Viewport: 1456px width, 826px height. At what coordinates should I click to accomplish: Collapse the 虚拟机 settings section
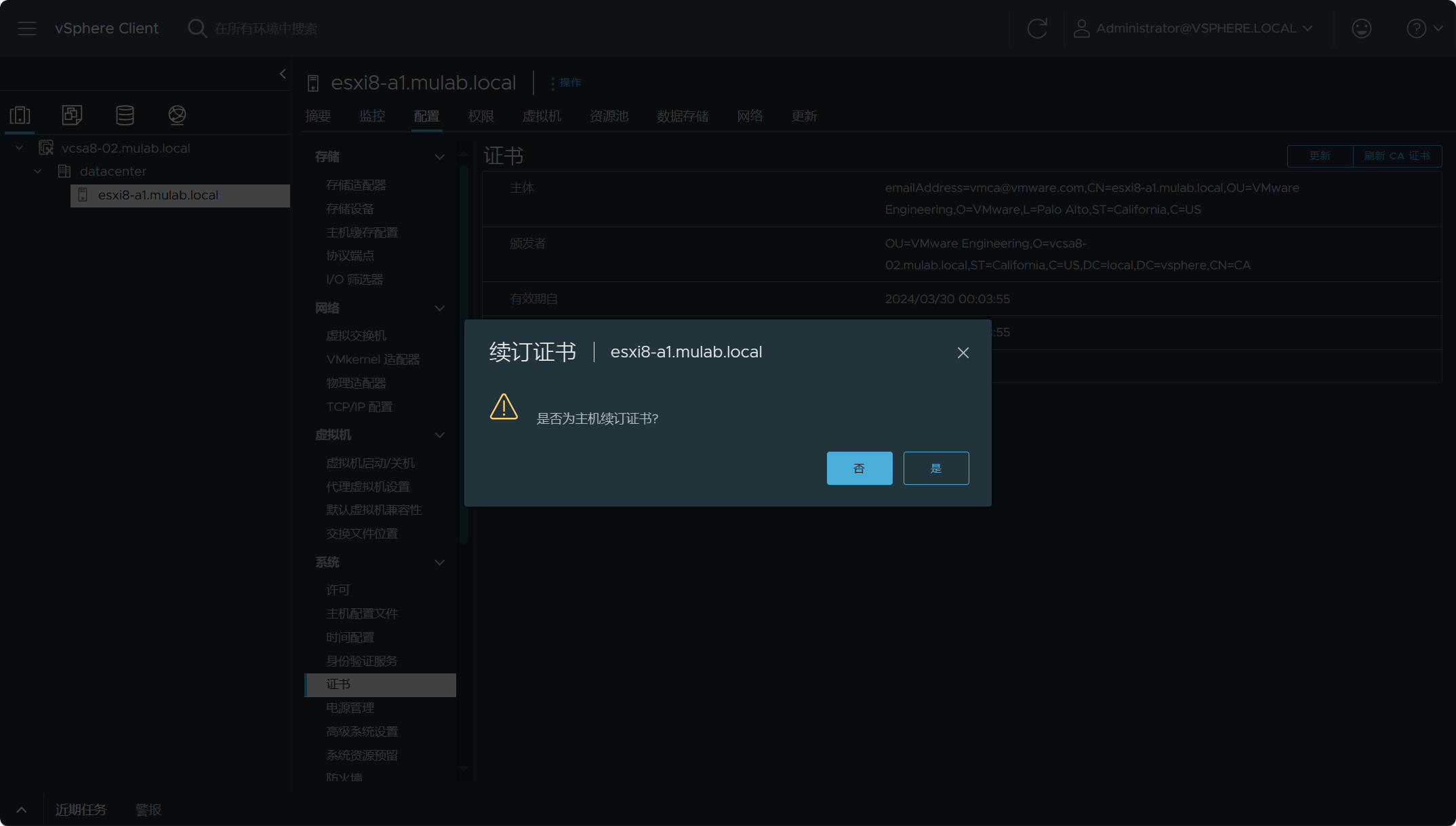tap(439, 435)
